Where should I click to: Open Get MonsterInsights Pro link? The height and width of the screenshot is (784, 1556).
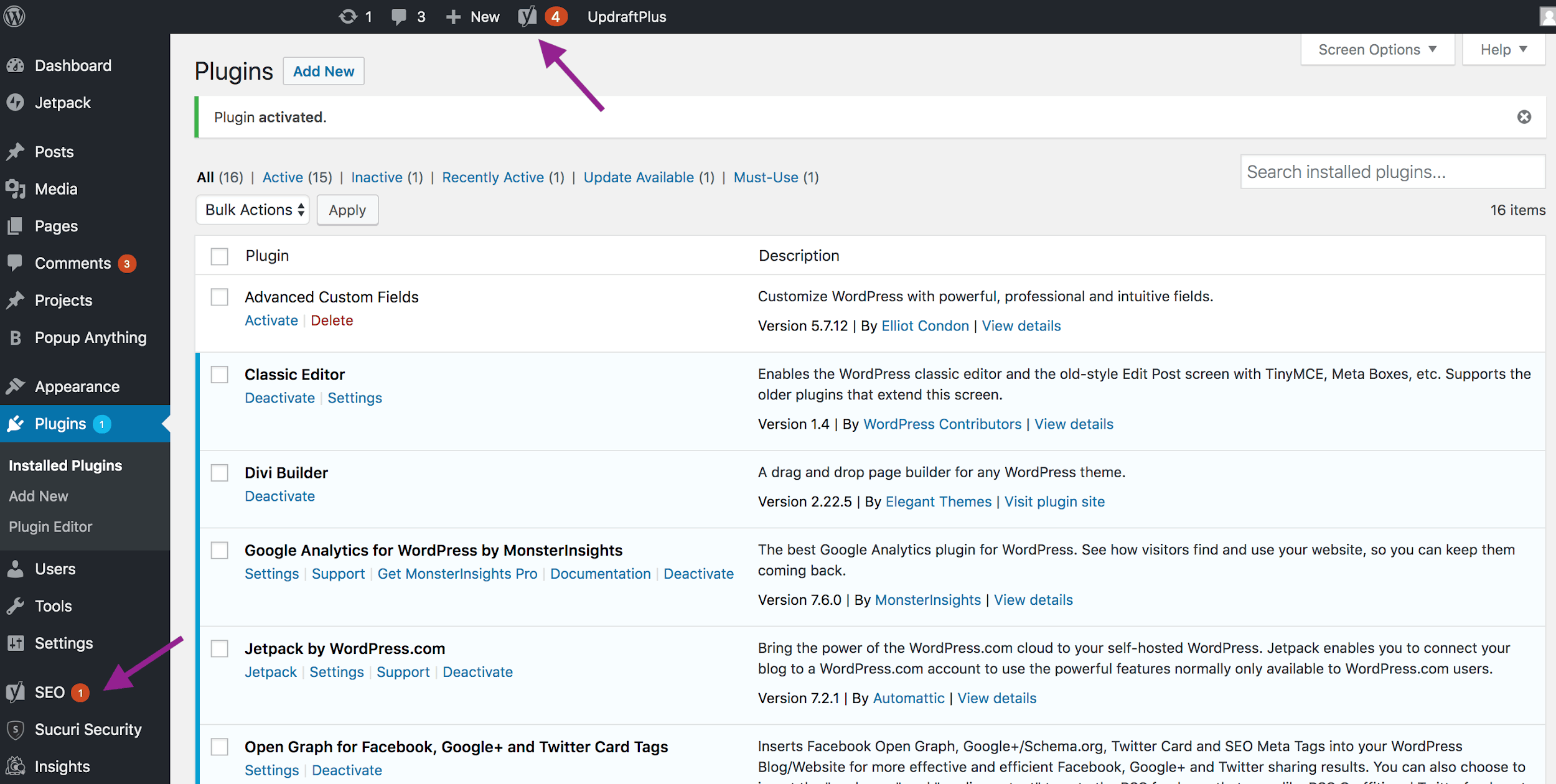click(x=457, y=574)
